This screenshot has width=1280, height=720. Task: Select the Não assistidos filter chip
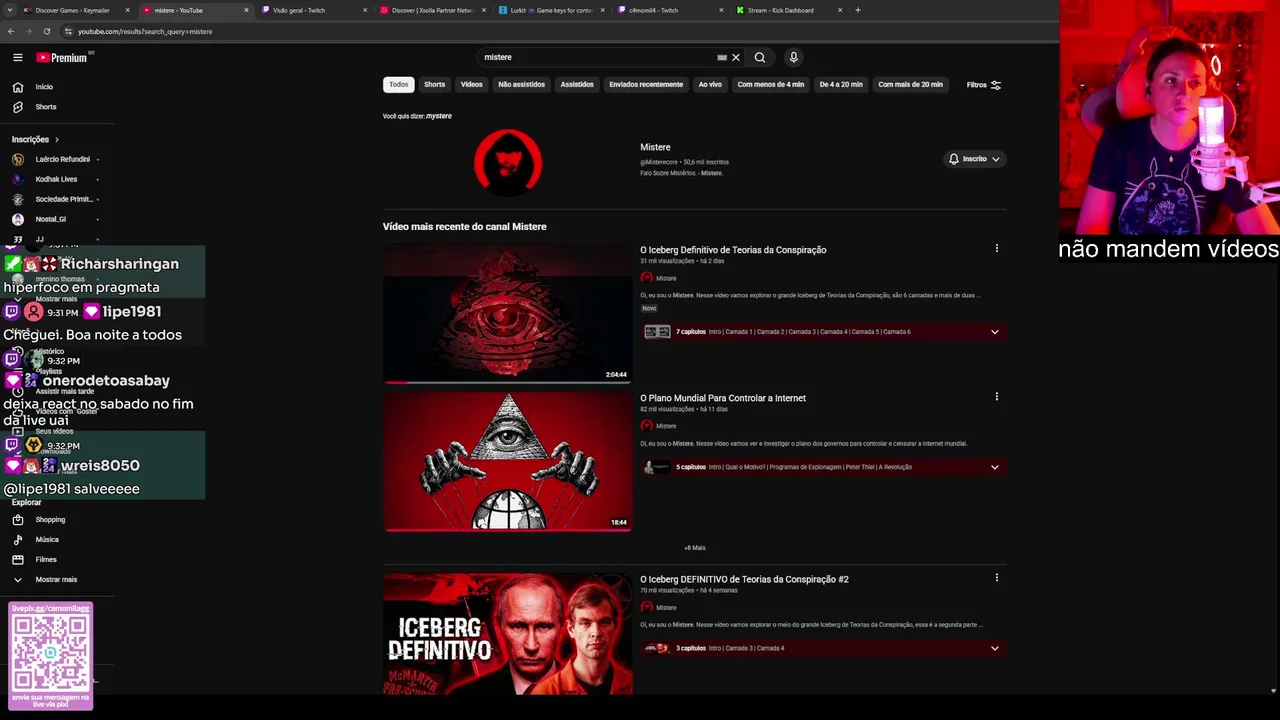click(522, 84)
